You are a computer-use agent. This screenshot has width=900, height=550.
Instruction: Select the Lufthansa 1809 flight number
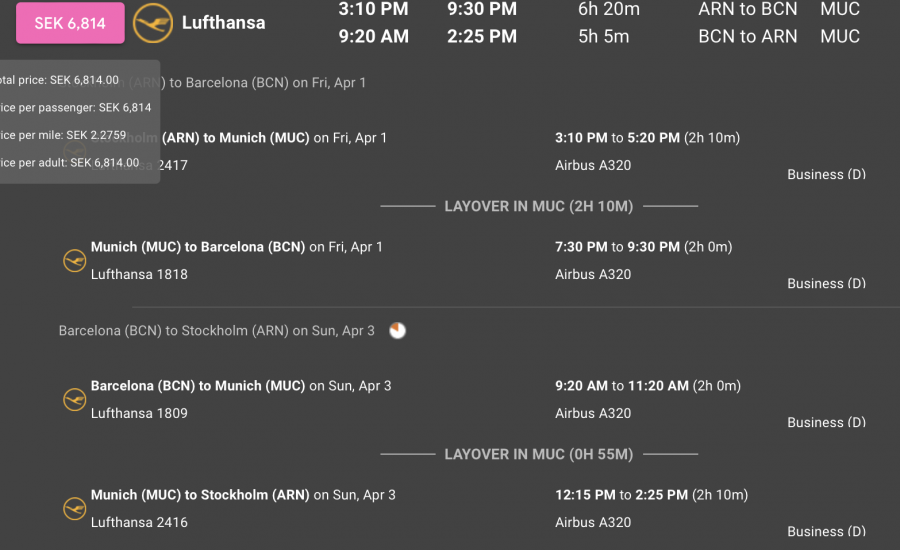point(139,413)
